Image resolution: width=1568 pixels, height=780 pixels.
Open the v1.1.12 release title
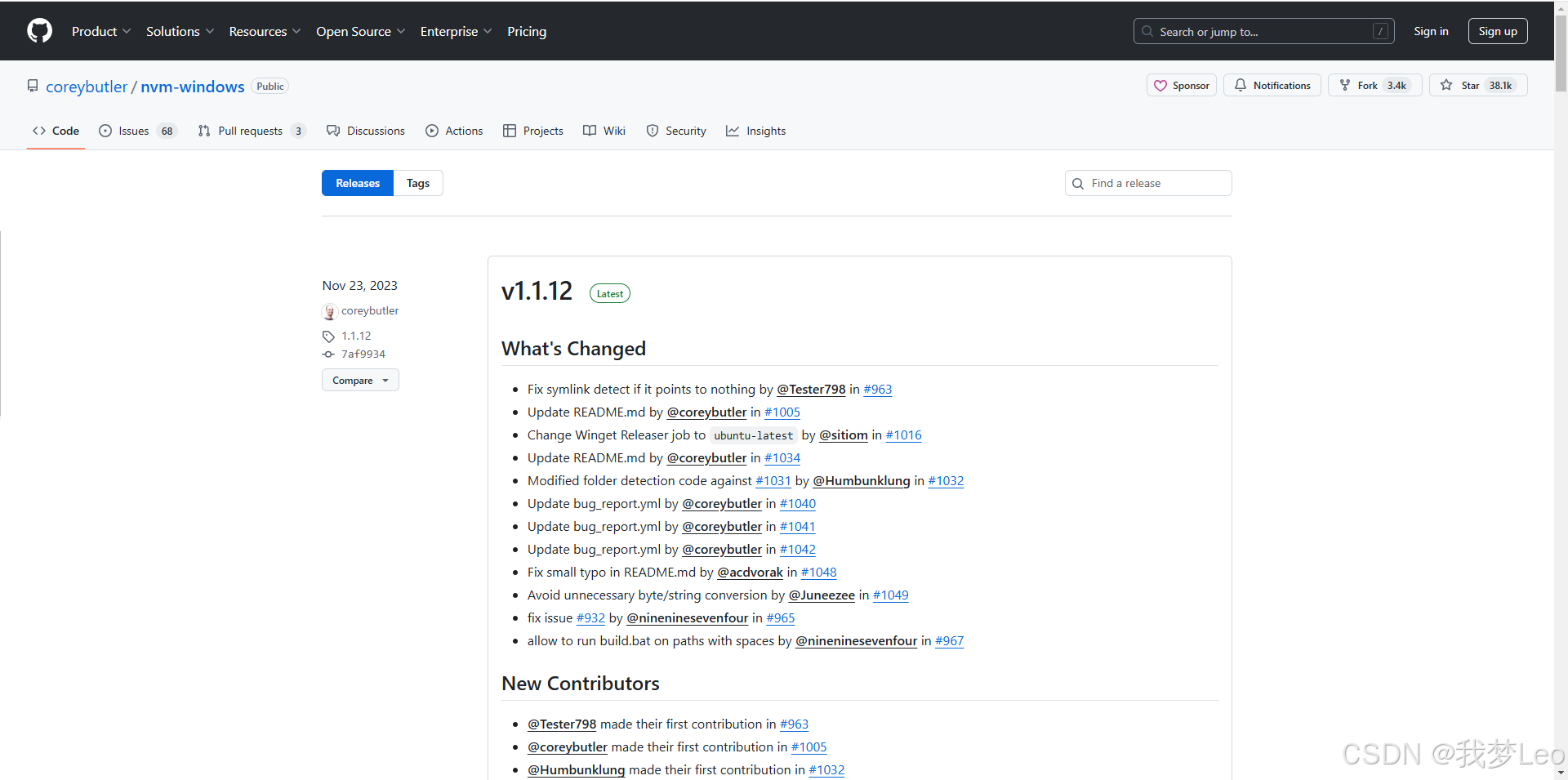click(x=537, y=291)
